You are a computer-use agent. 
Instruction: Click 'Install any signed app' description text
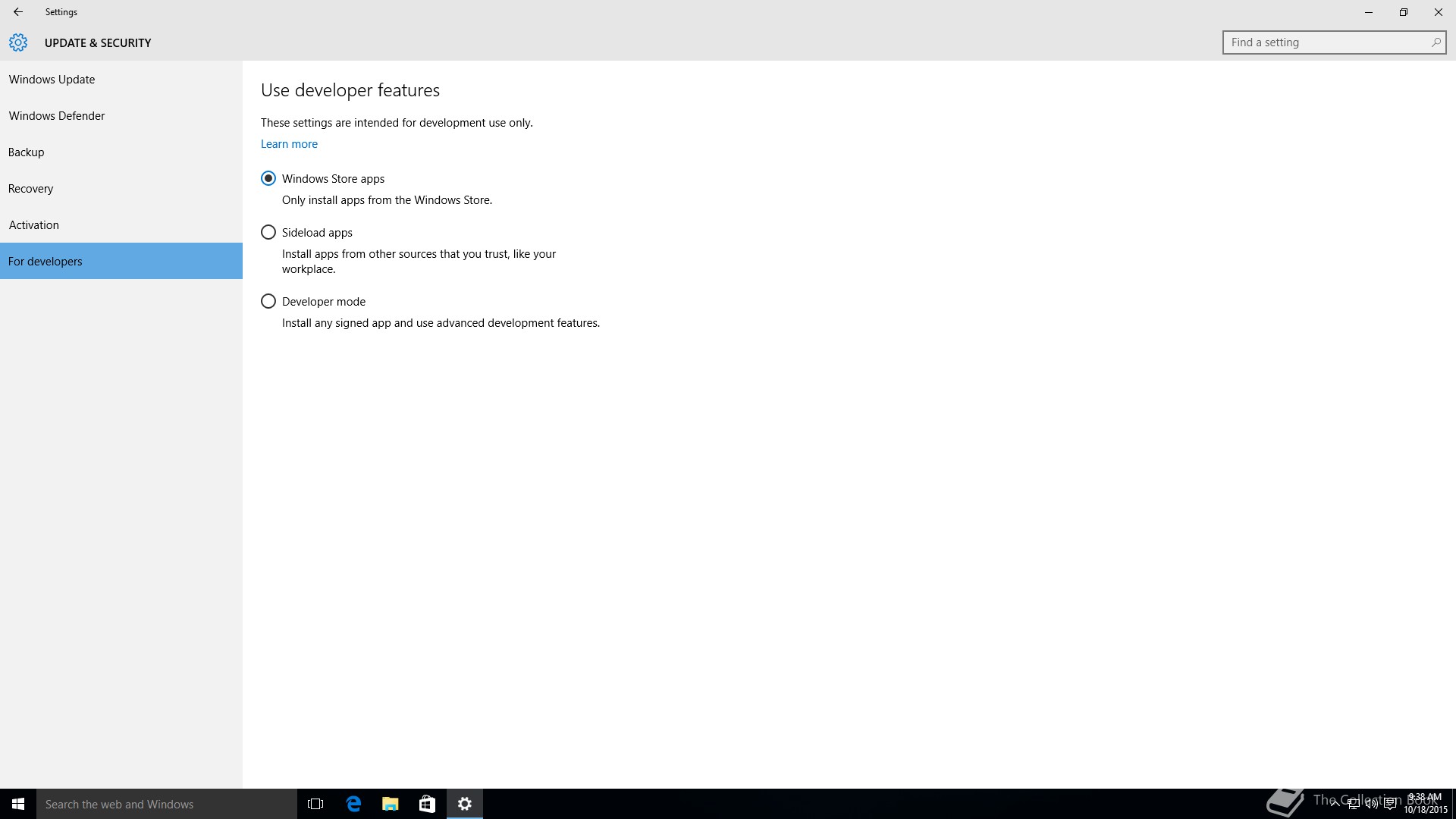pyautogui.click(x=441, y=323)
